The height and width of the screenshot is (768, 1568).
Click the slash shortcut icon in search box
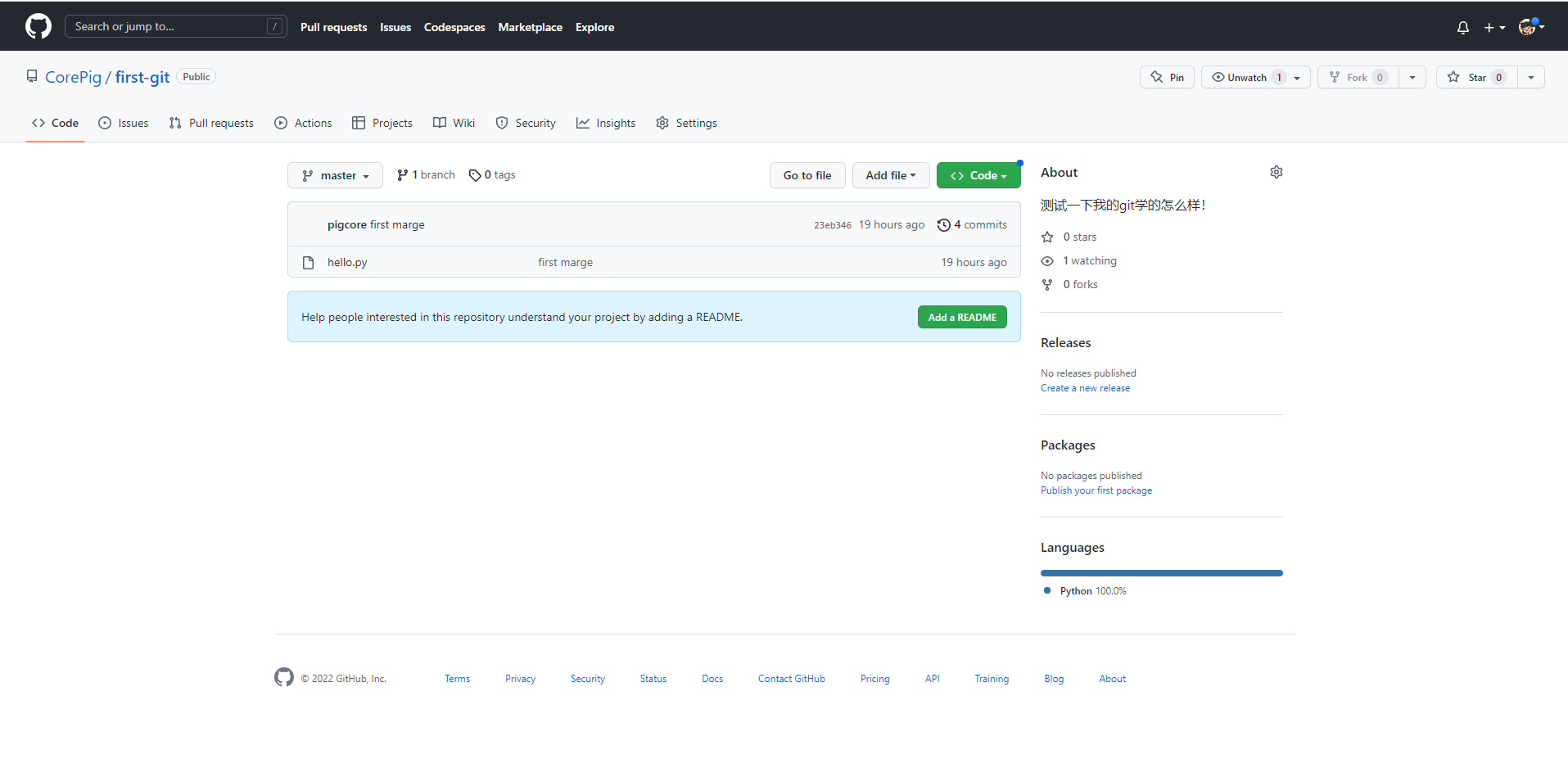275,26
